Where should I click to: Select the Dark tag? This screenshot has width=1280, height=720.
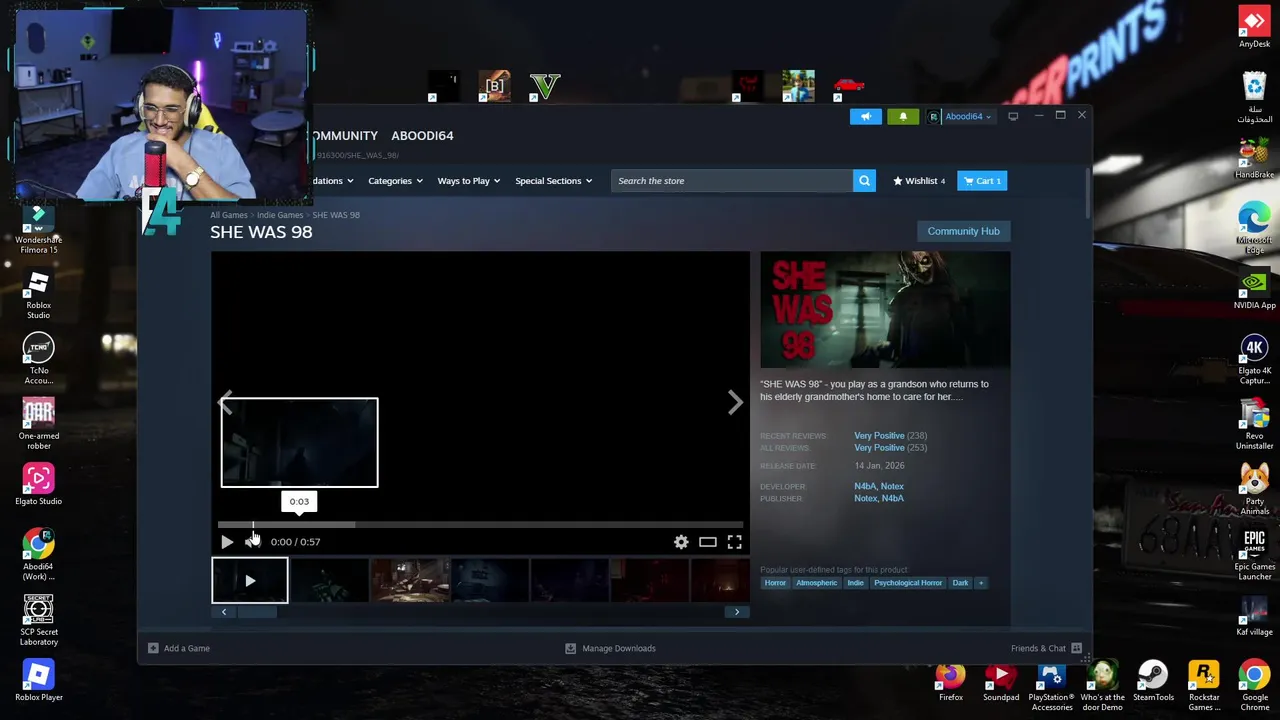tap(960, 583)
